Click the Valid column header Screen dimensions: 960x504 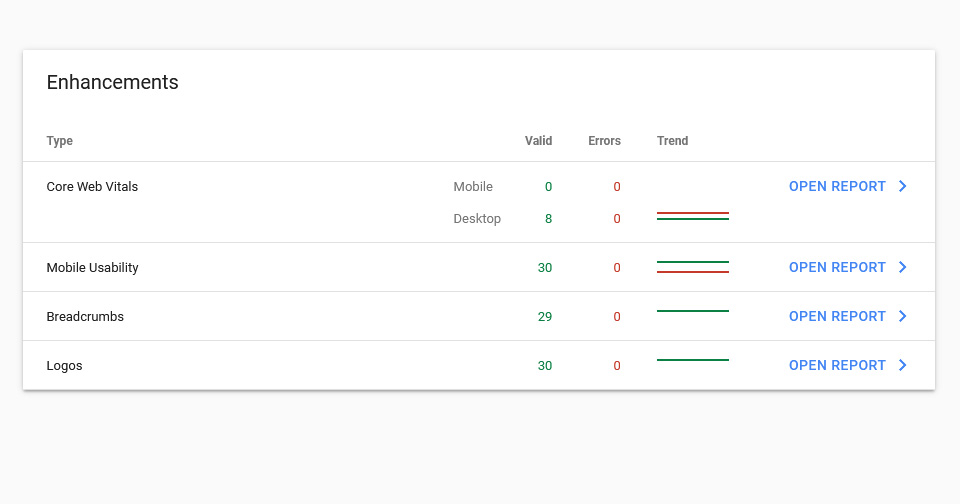pos(538,141)
